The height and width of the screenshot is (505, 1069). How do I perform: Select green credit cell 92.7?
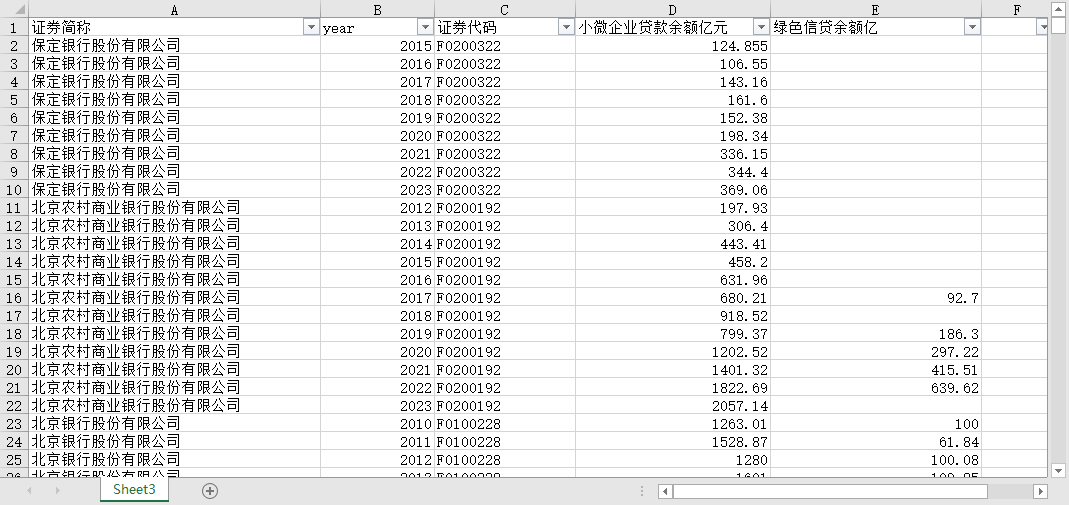[x=876, y=297]
